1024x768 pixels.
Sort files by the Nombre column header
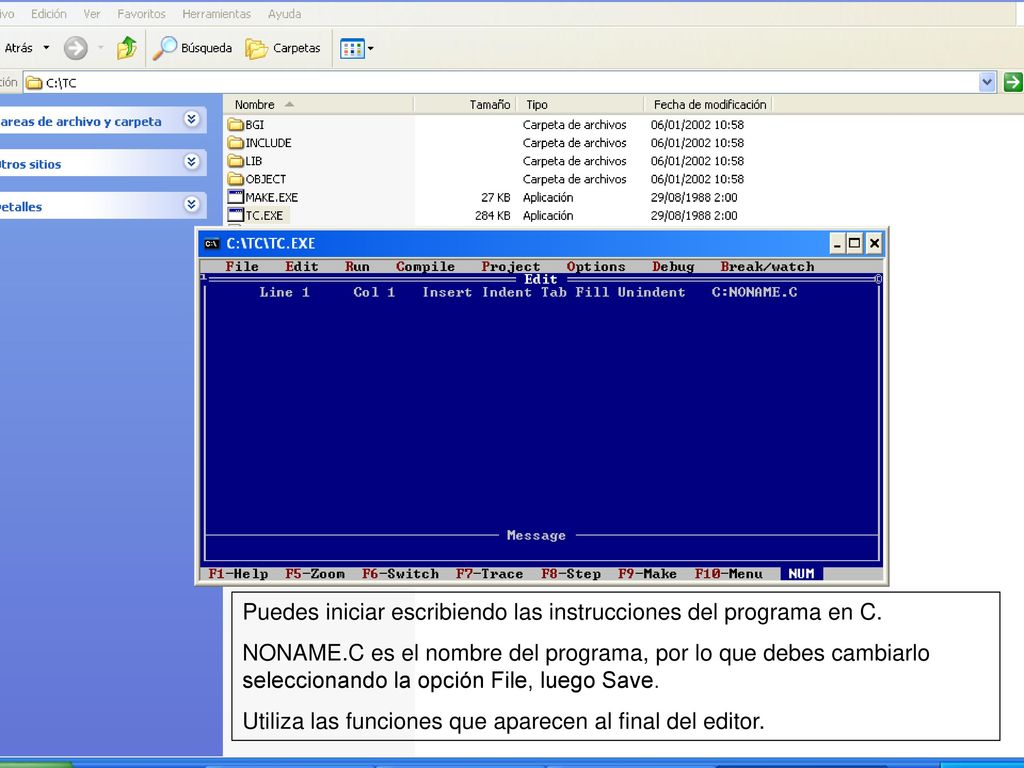tap(318, 104)
